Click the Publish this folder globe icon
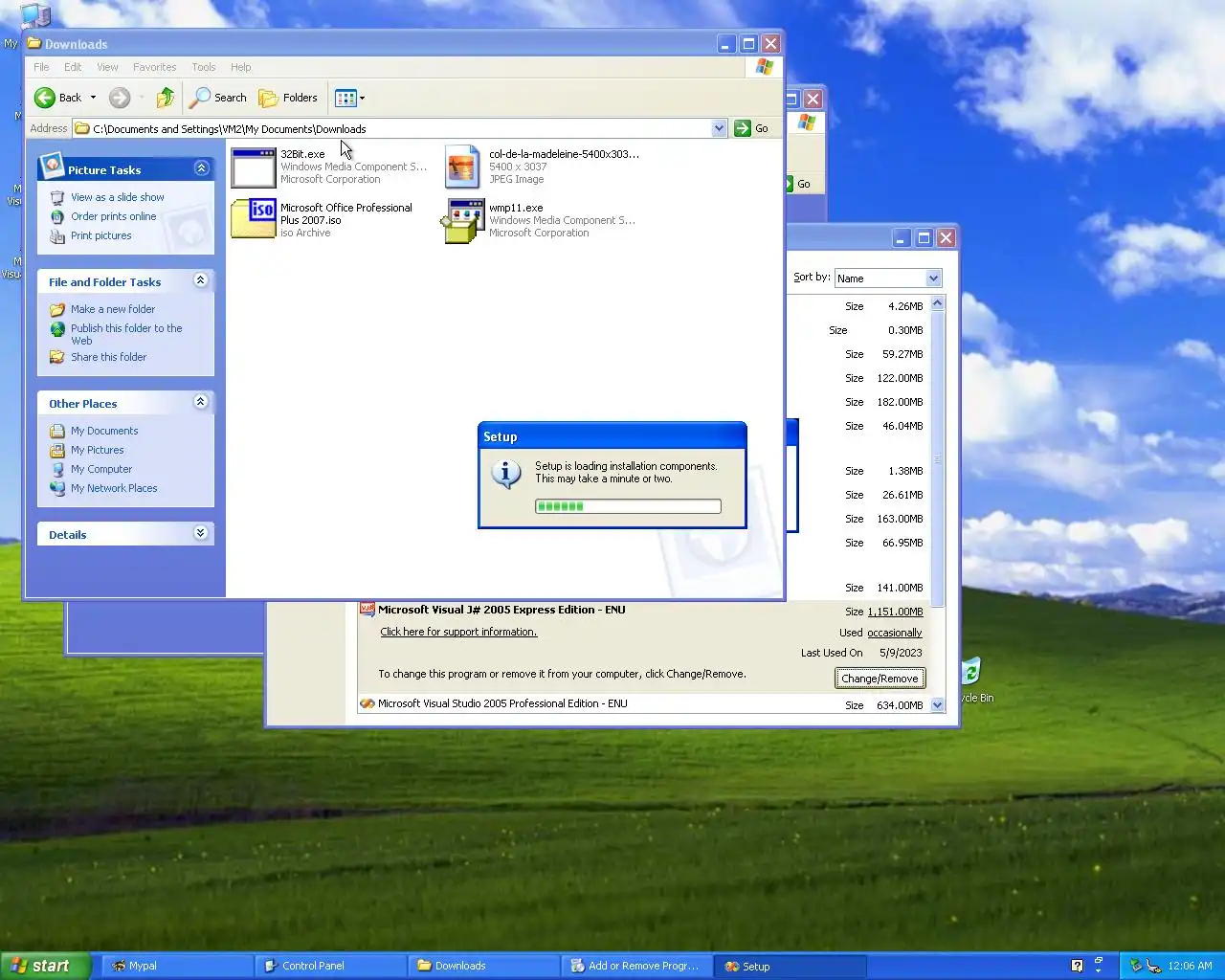 pos(57,328)
